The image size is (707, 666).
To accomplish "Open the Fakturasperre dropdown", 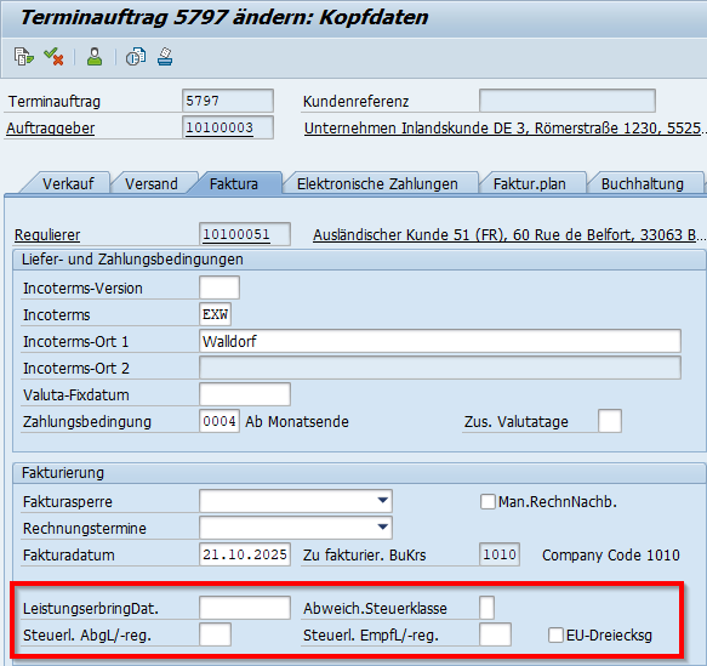I will pos(382,501).
